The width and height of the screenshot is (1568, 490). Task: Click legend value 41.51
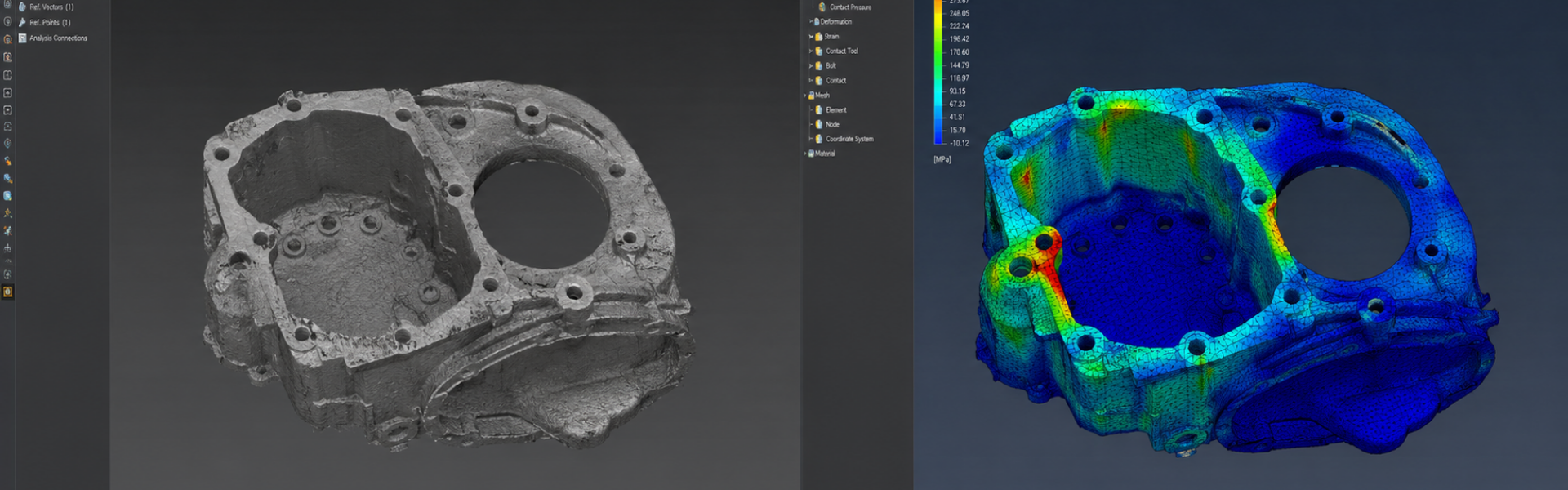[x=958, y=117]
